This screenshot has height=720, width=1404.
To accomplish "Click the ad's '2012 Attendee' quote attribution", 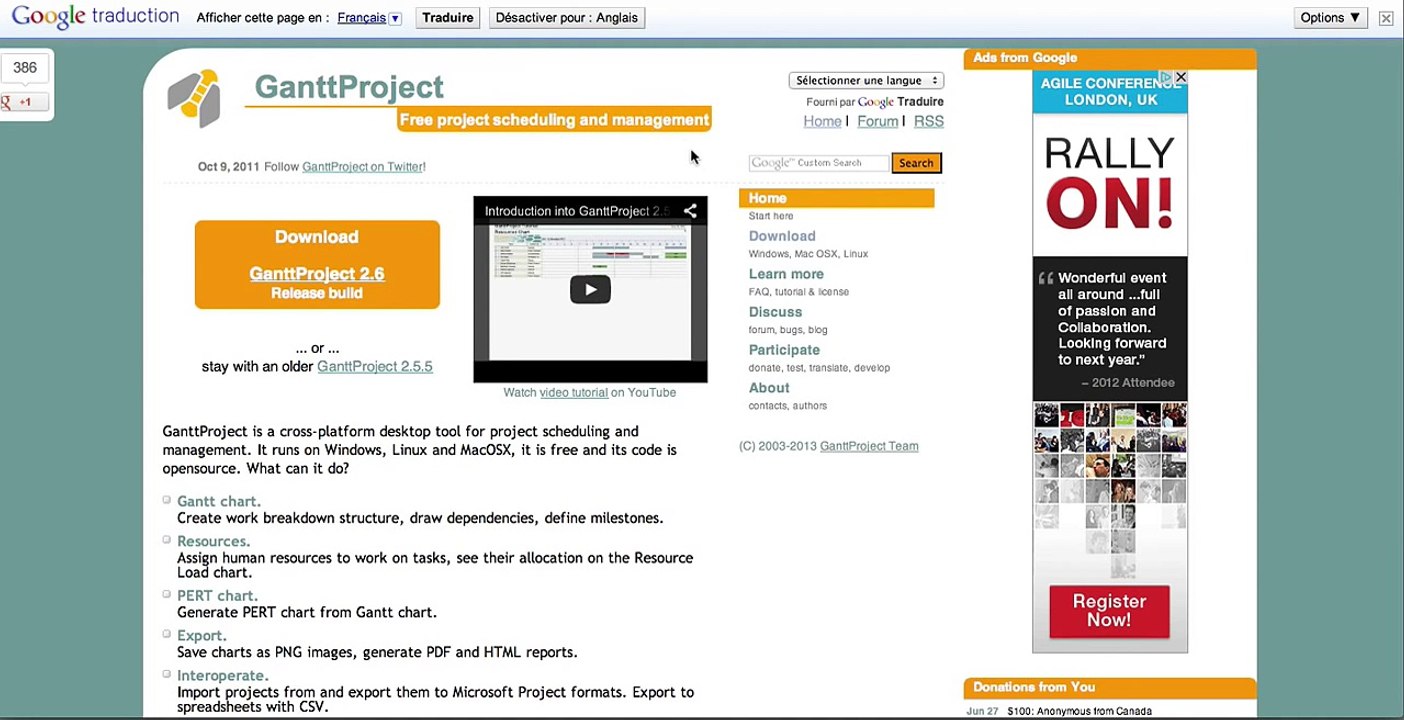I will (1128, 383).
